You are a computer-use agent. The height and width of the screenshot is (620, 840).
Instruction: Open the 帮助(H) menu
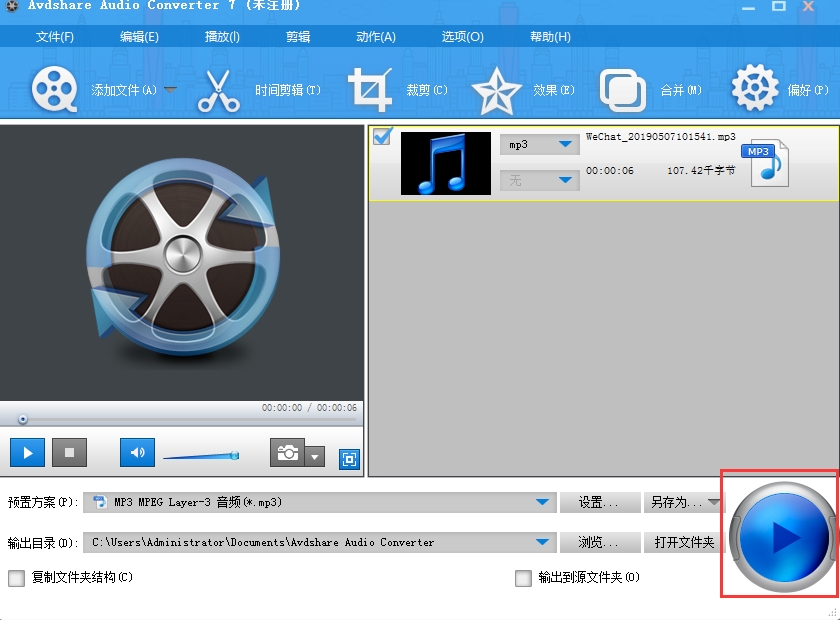click(x=550, y=37)
